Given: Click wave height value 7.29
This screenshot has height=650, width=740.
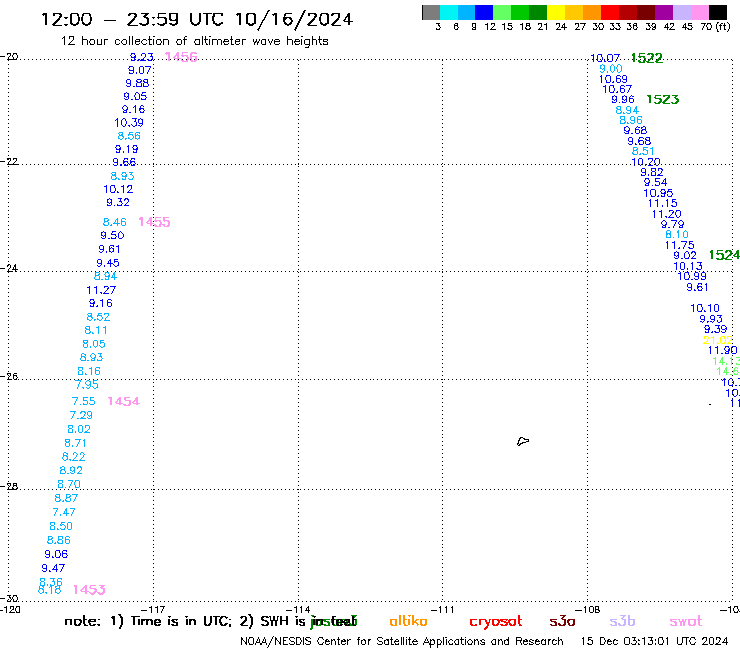Looking at the screenshot, I should click(81, 415).
